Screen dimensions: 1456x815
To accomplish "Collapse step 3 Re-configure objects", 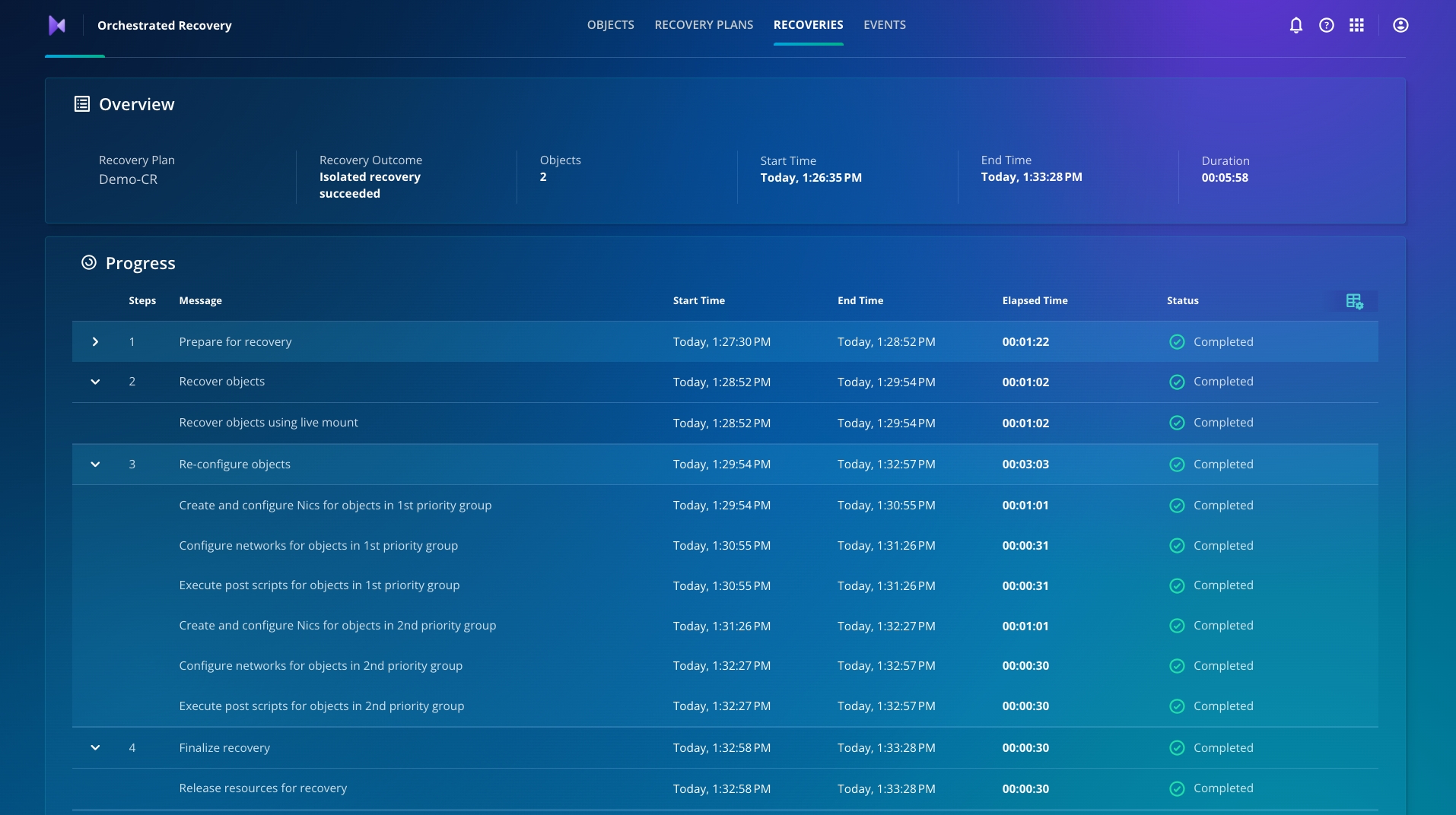I will coord(95,465).
